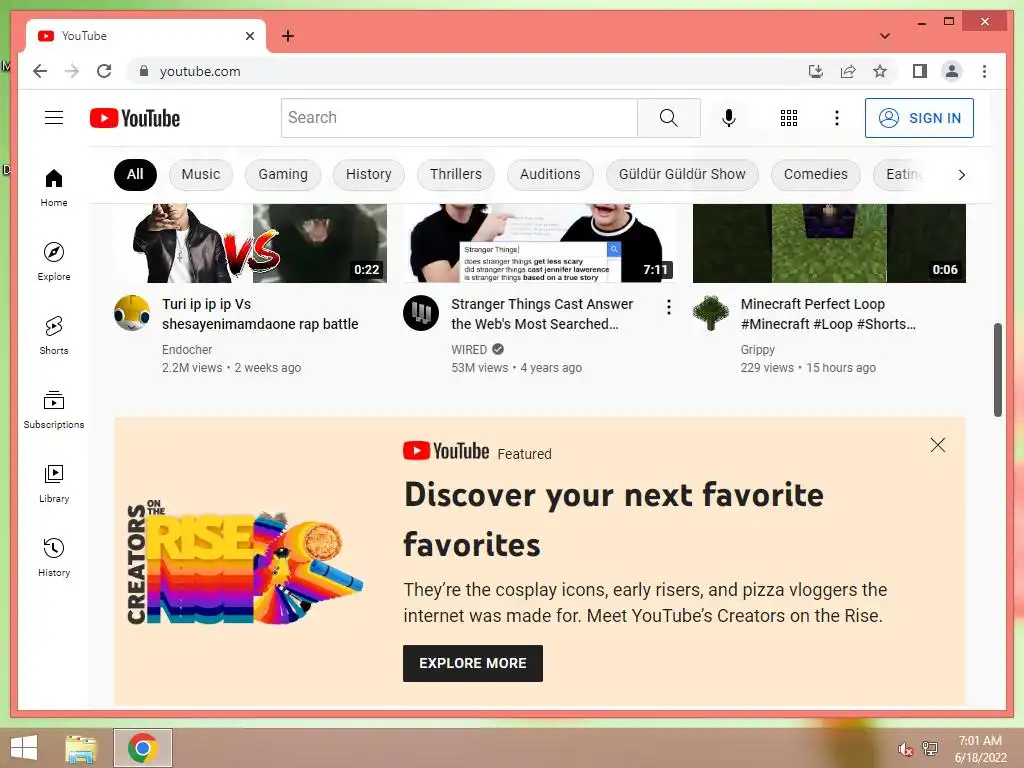Play the 0:06 Minecraft thumbnail

829,243
